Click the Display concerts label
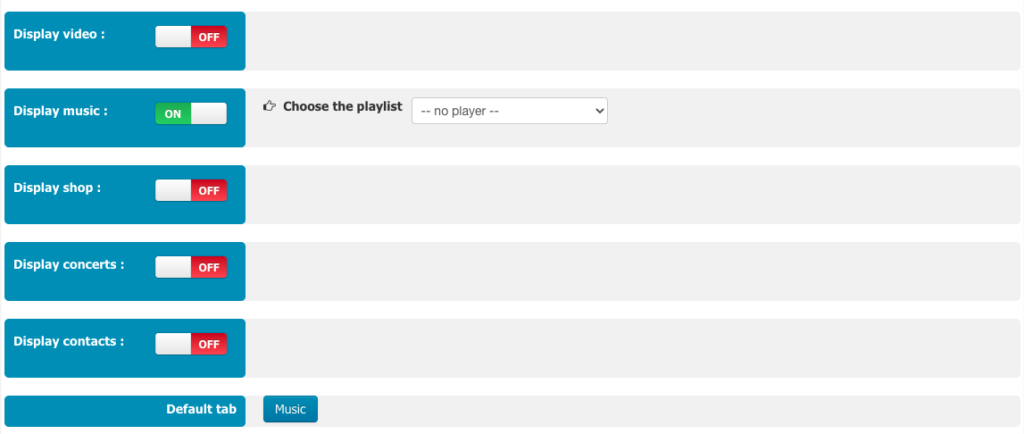Screen dimensions: 1024x434 tap(69, 264)
